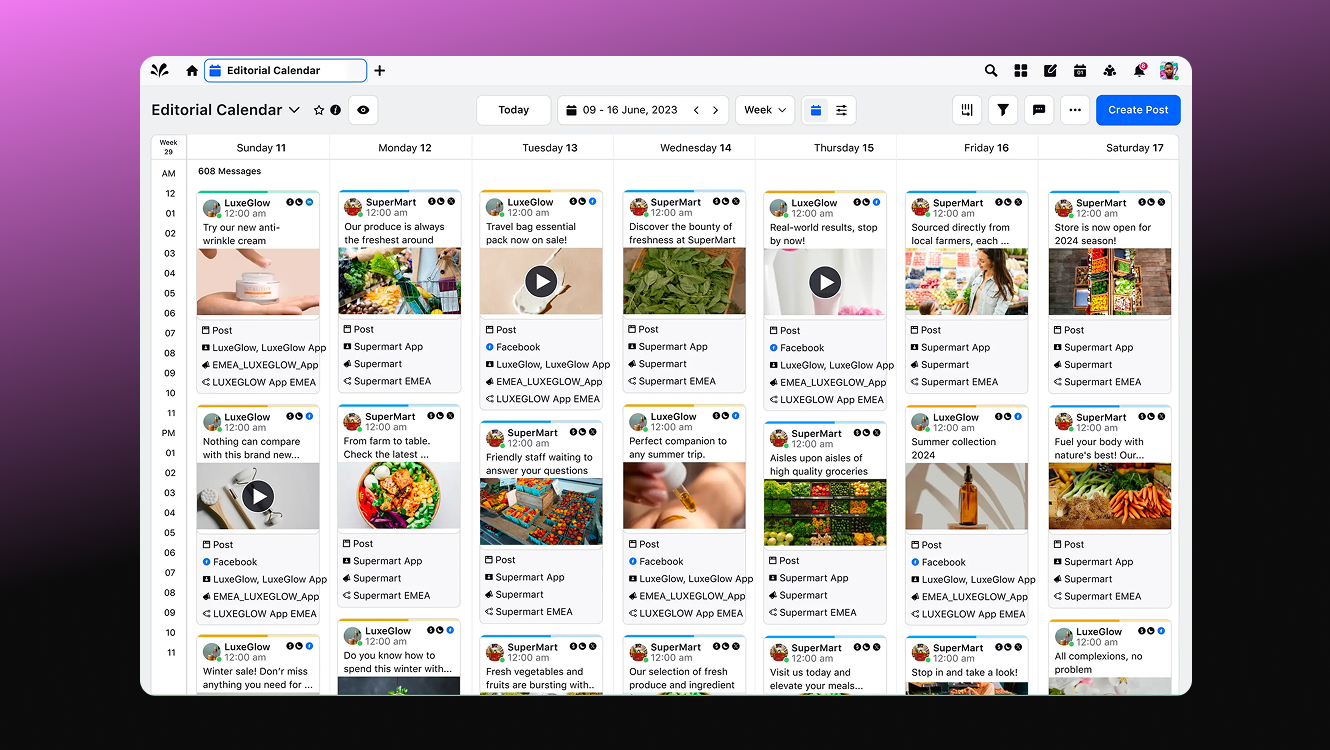Play the video in "Travel bag essential" post

click(x=541, y=282)
